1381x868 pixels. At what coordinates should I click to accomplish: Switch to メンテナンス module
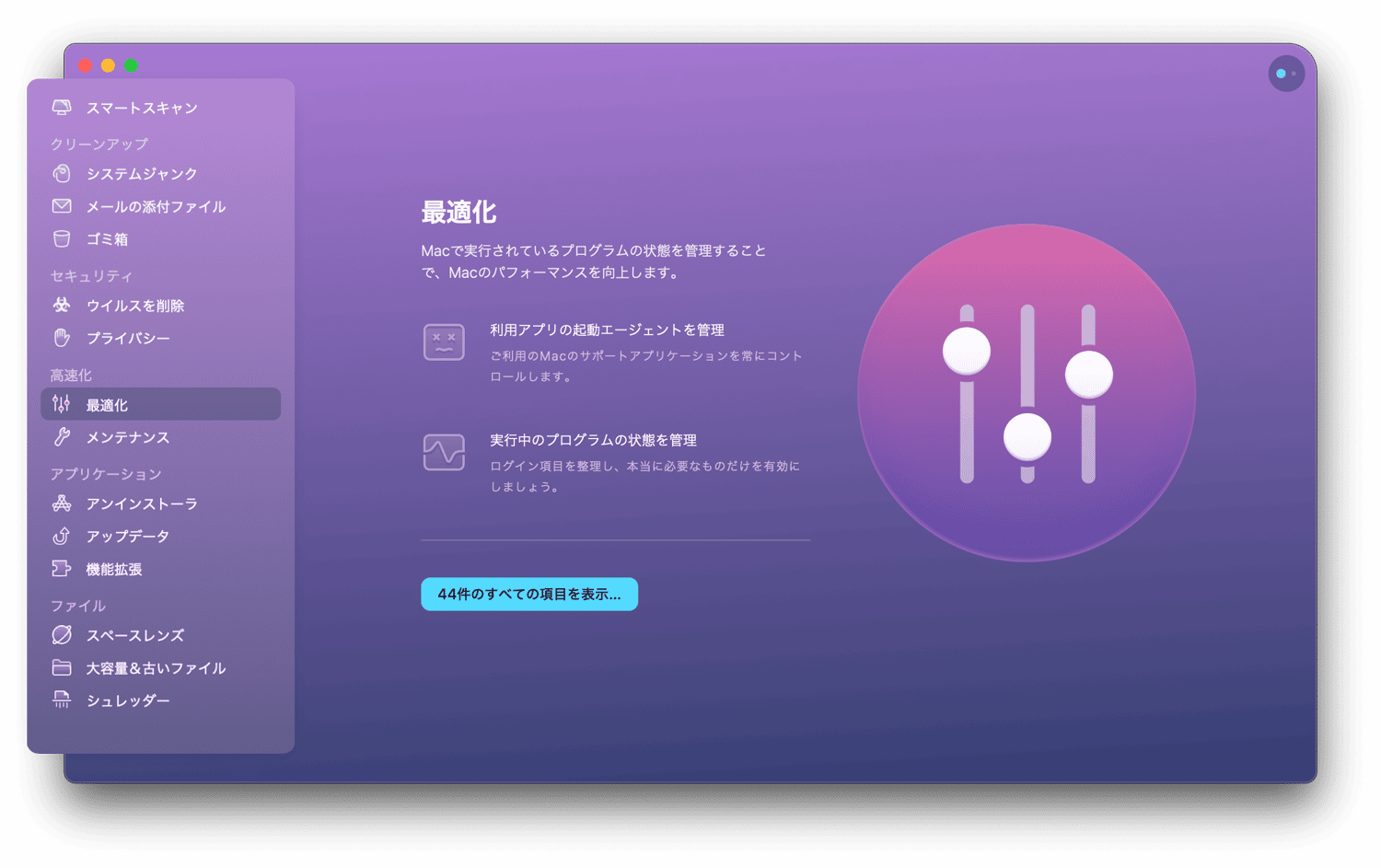[x=128, y=437]
